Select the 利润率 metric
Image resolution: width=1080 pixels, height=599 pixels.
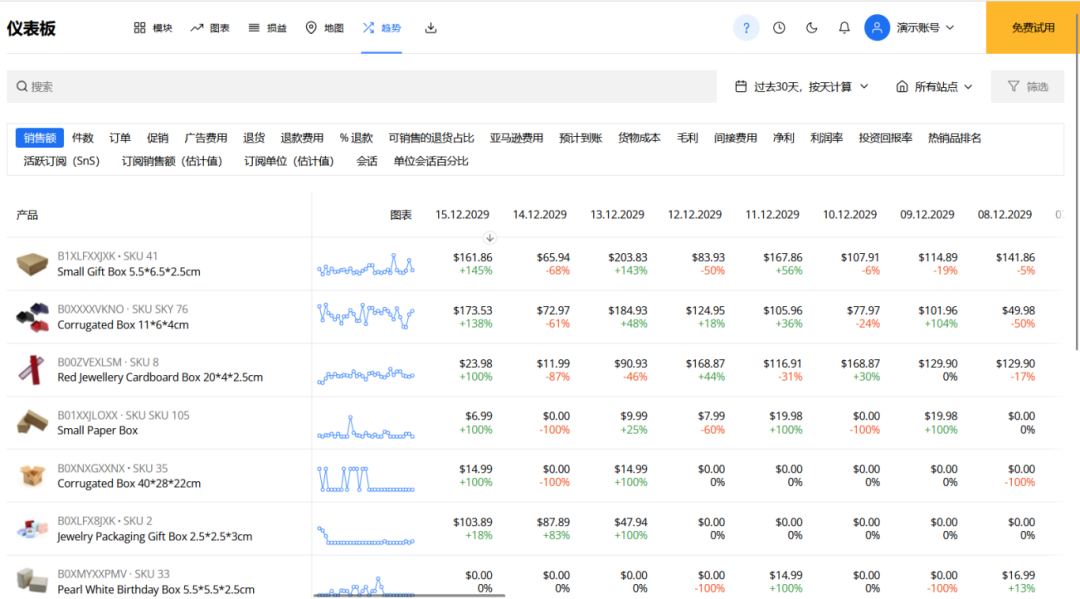[x=827, y=138]
